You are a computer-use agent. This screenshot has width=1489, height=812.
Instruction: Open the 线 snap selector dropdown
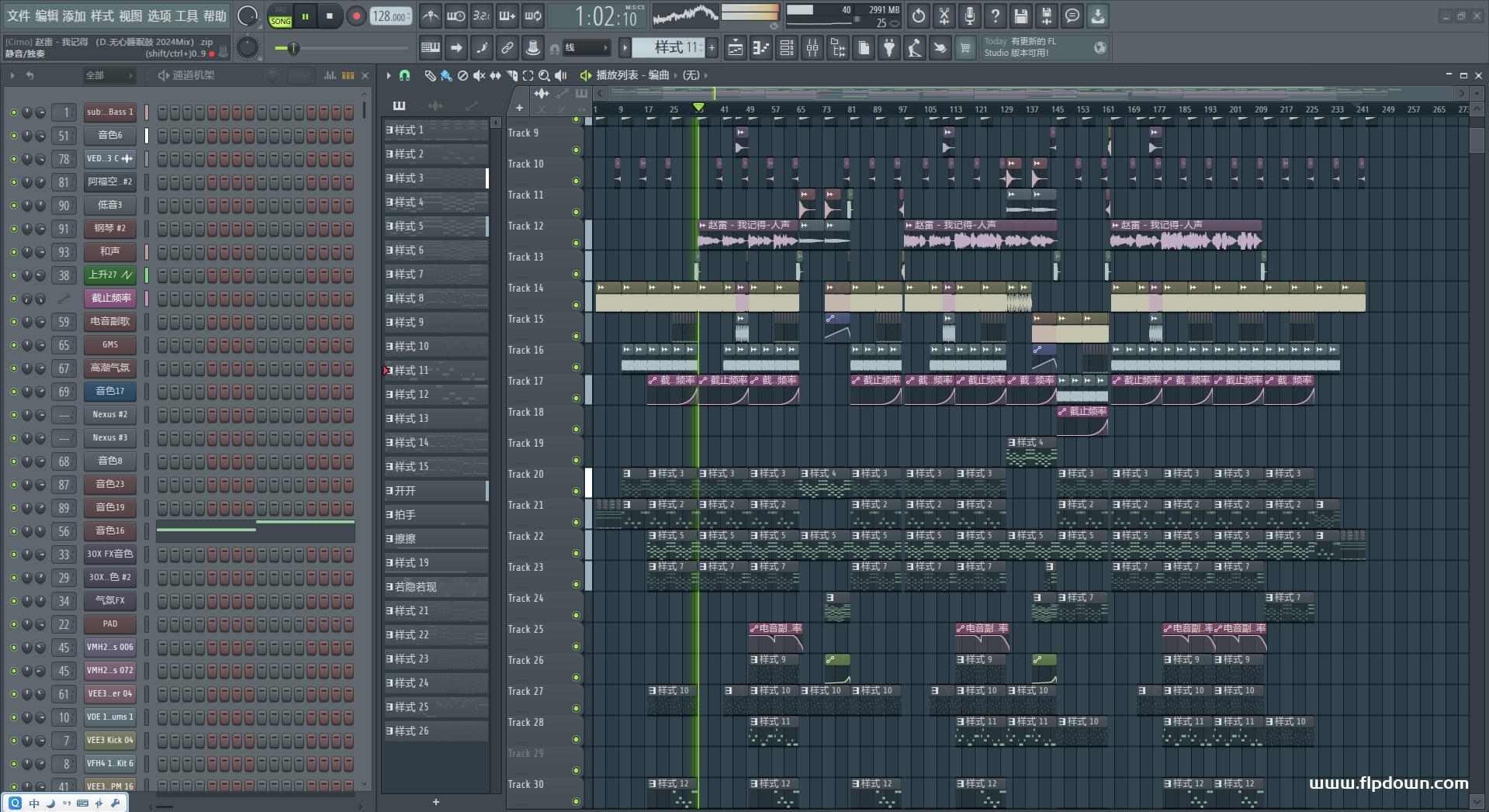pyautogui.click(x=587, y=48)
